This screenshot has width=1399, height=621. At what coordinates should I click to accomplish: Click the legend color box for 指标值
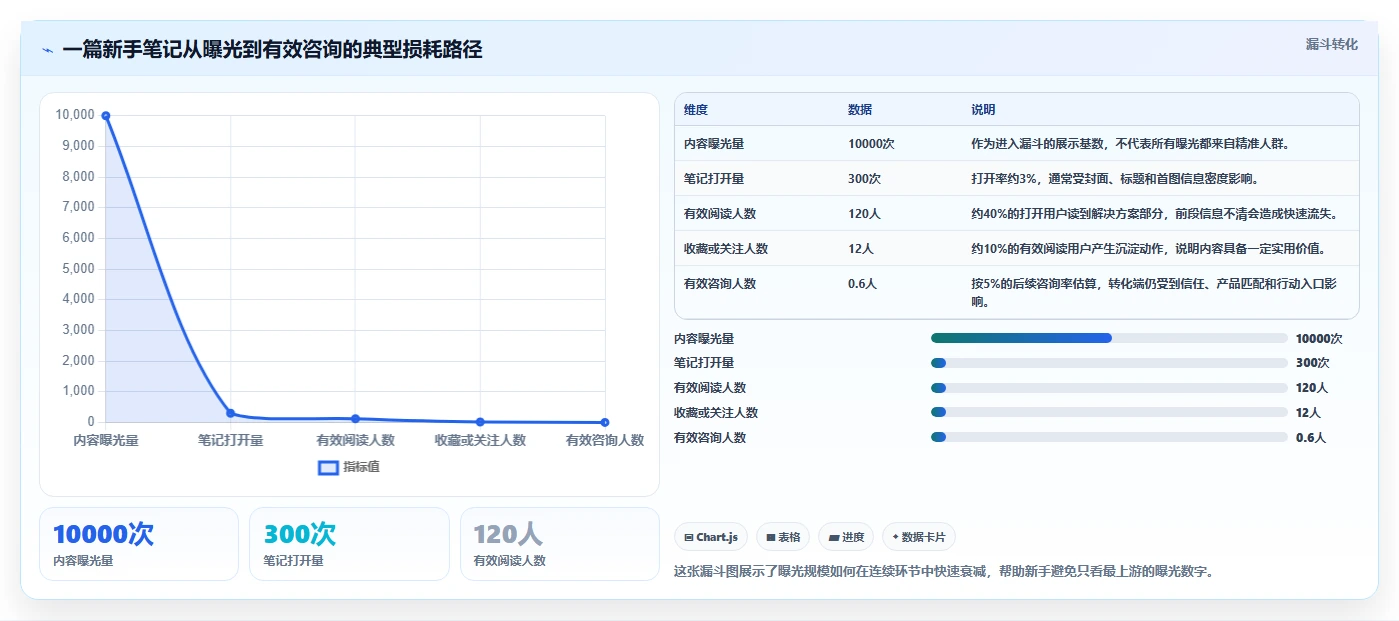click(328, 467)
